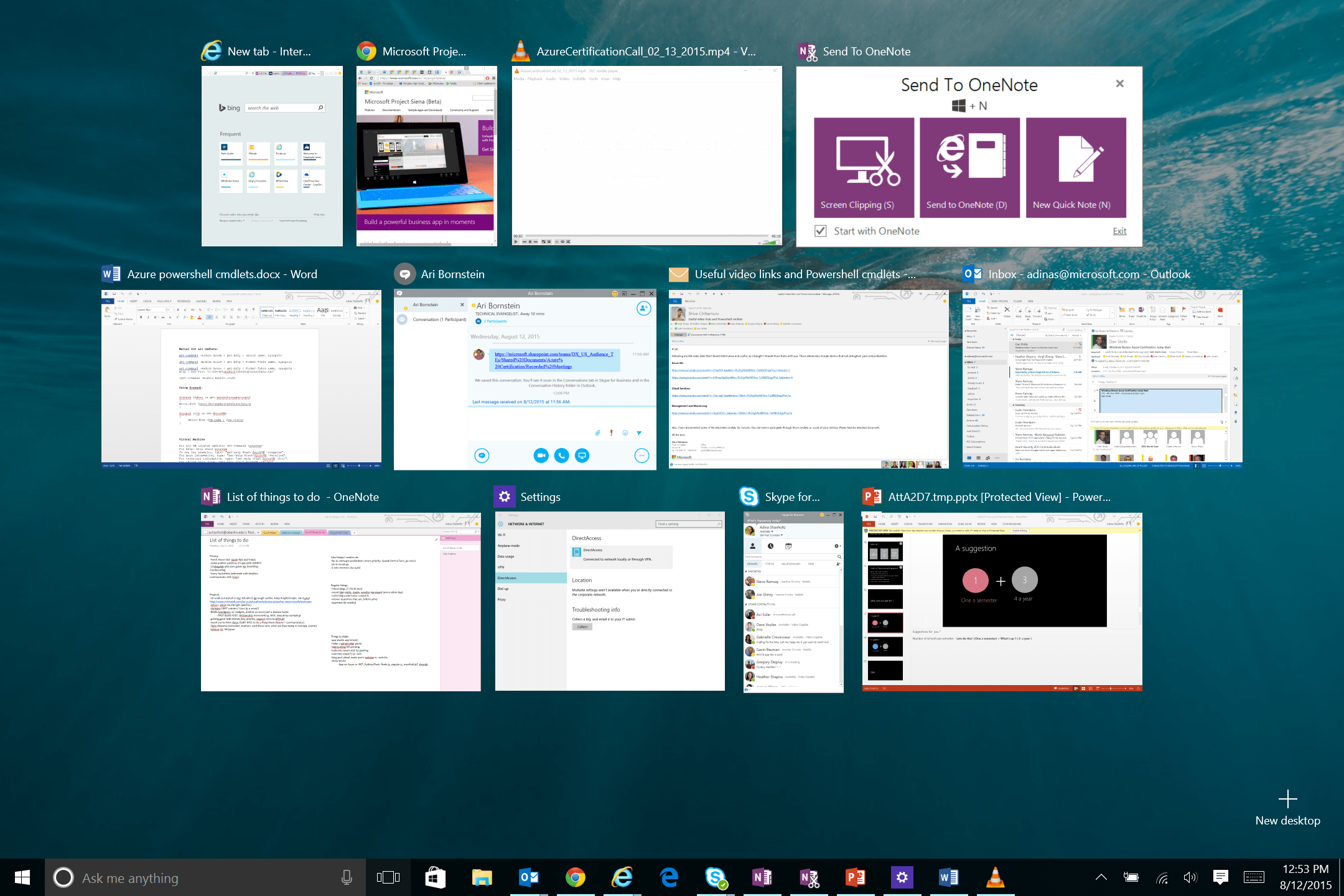
Task: Click paperclip attachment icon in Skype chat
Action: tap(597, 432)
